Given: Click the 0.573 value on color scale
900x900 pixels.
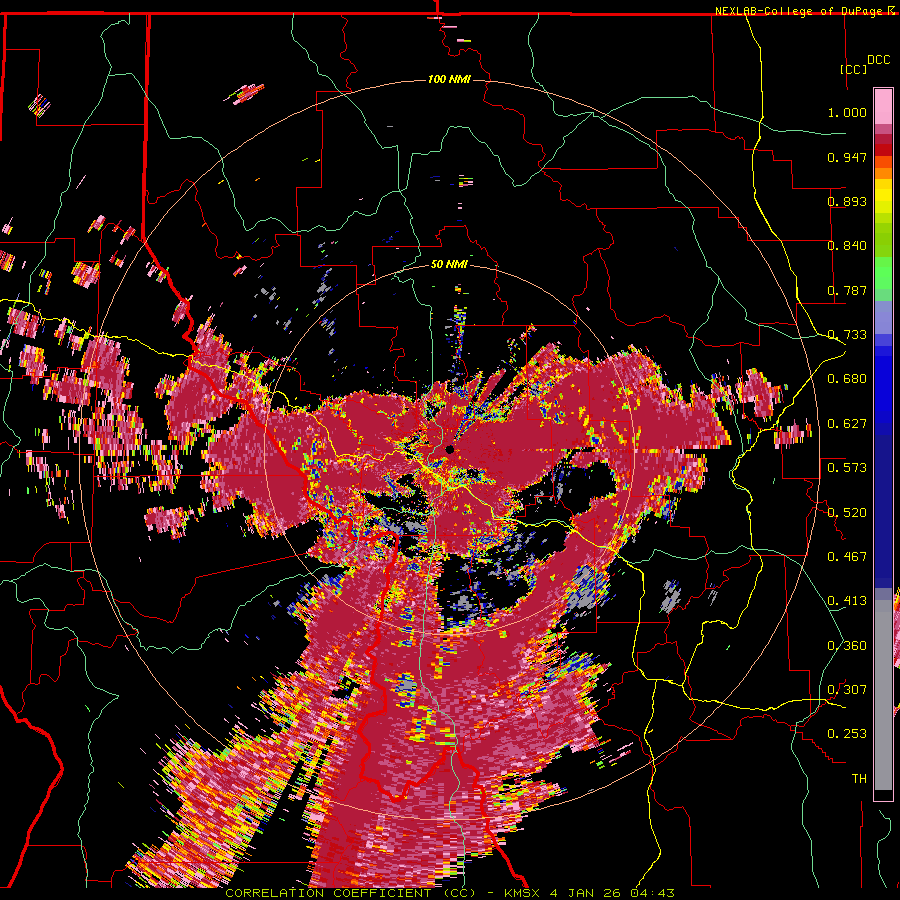Looking at the screenshot, I should coord(847,468).
